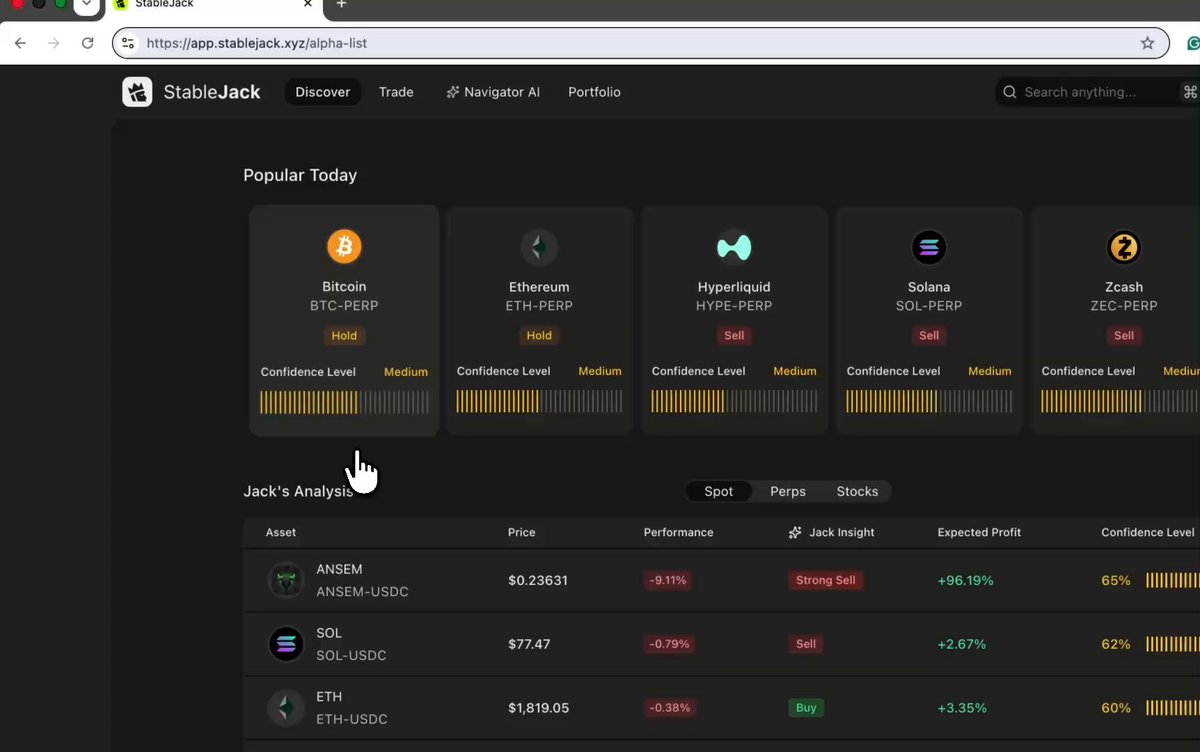Bookmark this page with the star icon
Screen dimensions: 1200x752
pyautogui.click(x=1148, y=43)
